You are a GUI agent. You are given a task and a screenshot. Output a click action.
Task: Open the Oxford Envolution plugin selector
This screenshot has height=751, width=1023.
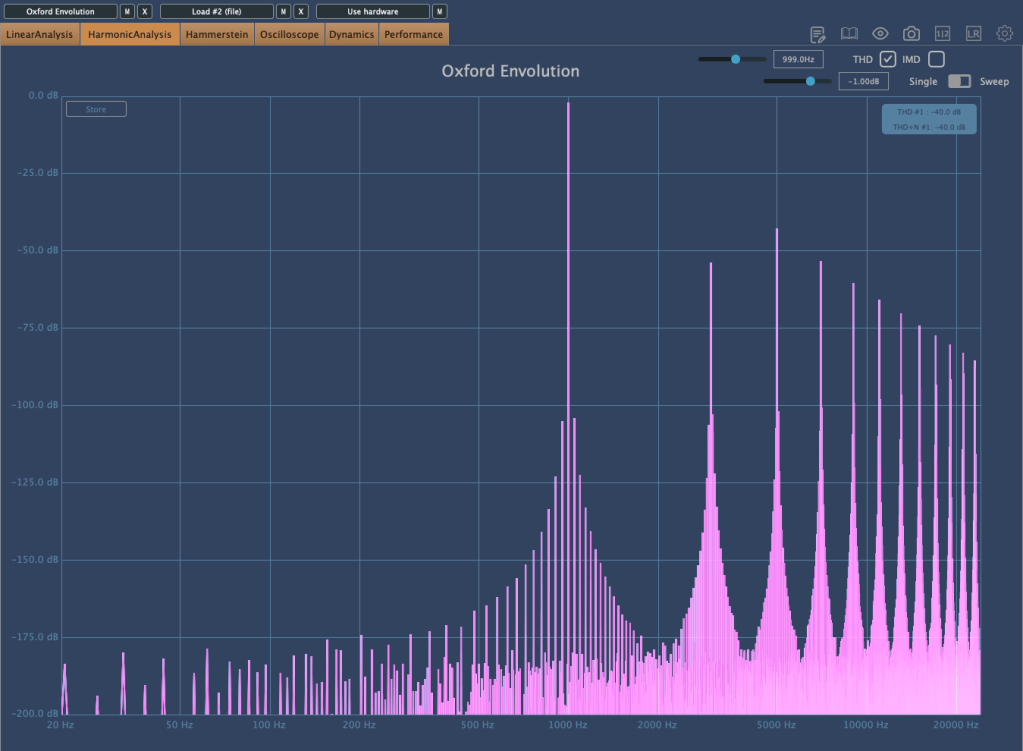[x=60, y=11]
